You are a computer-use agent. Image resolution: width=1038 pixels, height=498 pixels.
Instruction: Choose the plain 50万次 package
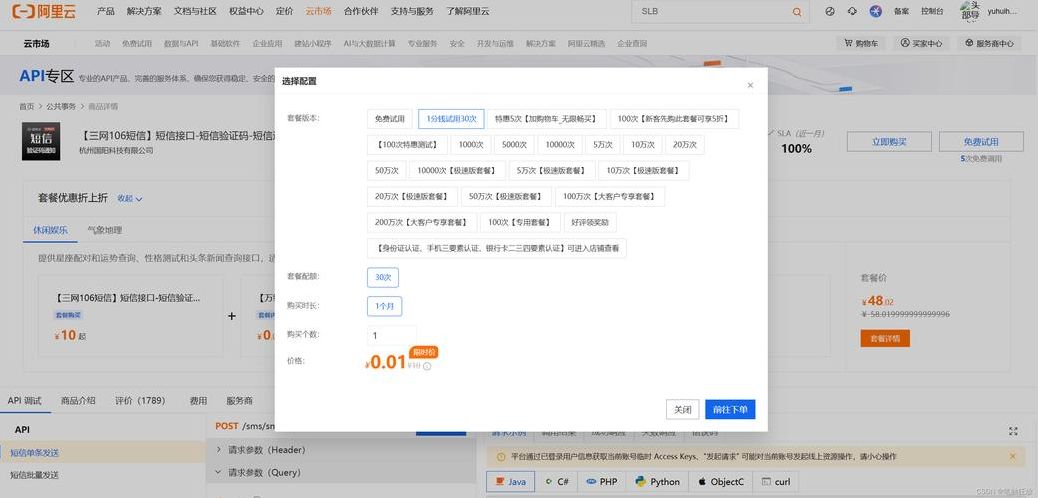pyautogui.click(x=387, y=170)
